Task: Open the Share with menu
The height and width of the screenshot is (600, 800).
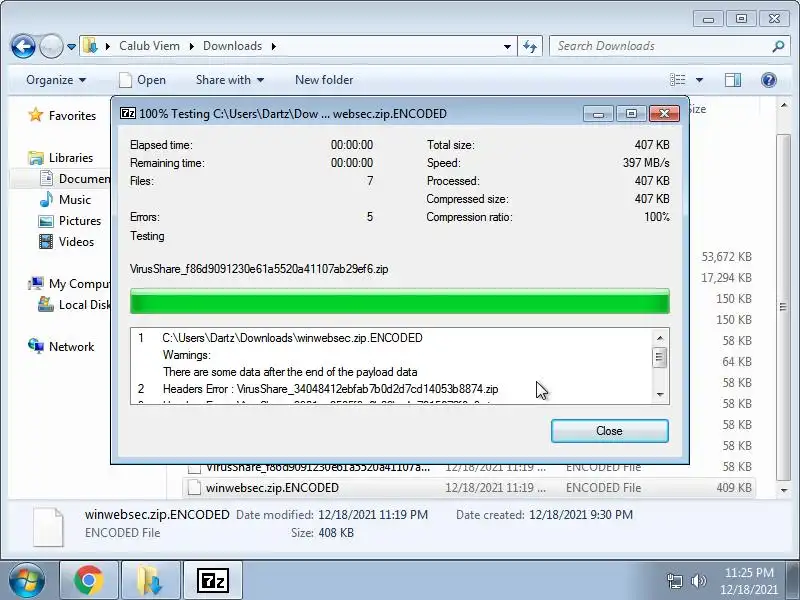Action: (x=230, y=80)
